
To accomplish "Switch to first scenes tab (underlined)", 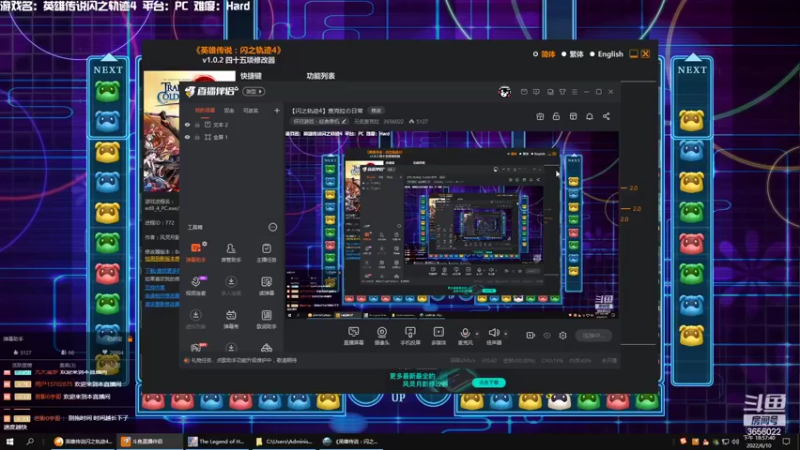I will (x=205, y=110).
